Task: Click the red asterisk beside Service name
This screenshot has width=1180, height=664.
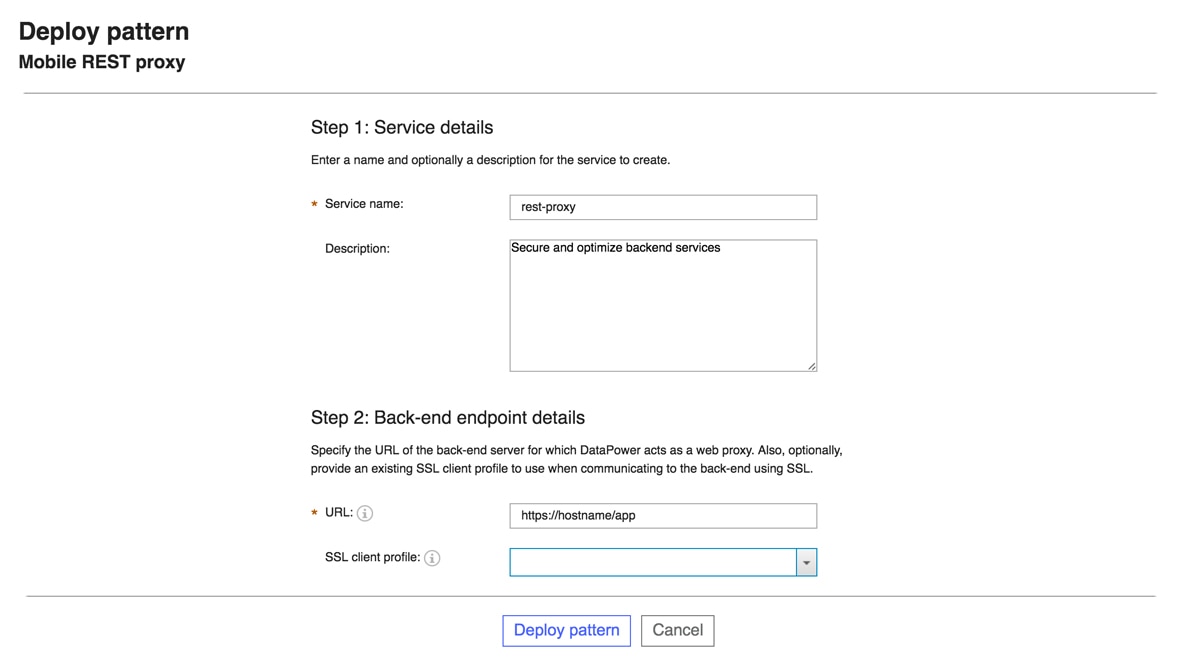Action: tap(314, 204)
